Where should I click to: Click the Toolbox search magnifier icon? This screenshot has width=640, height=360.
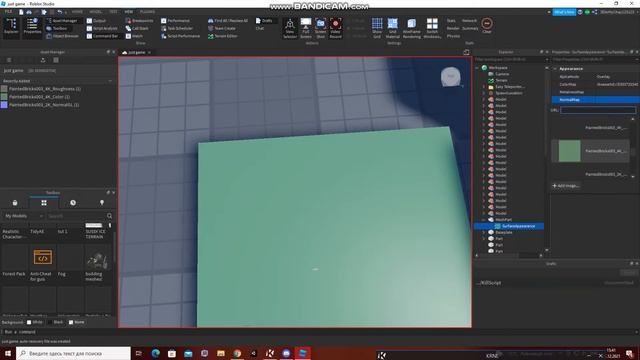tap(109, 216)
